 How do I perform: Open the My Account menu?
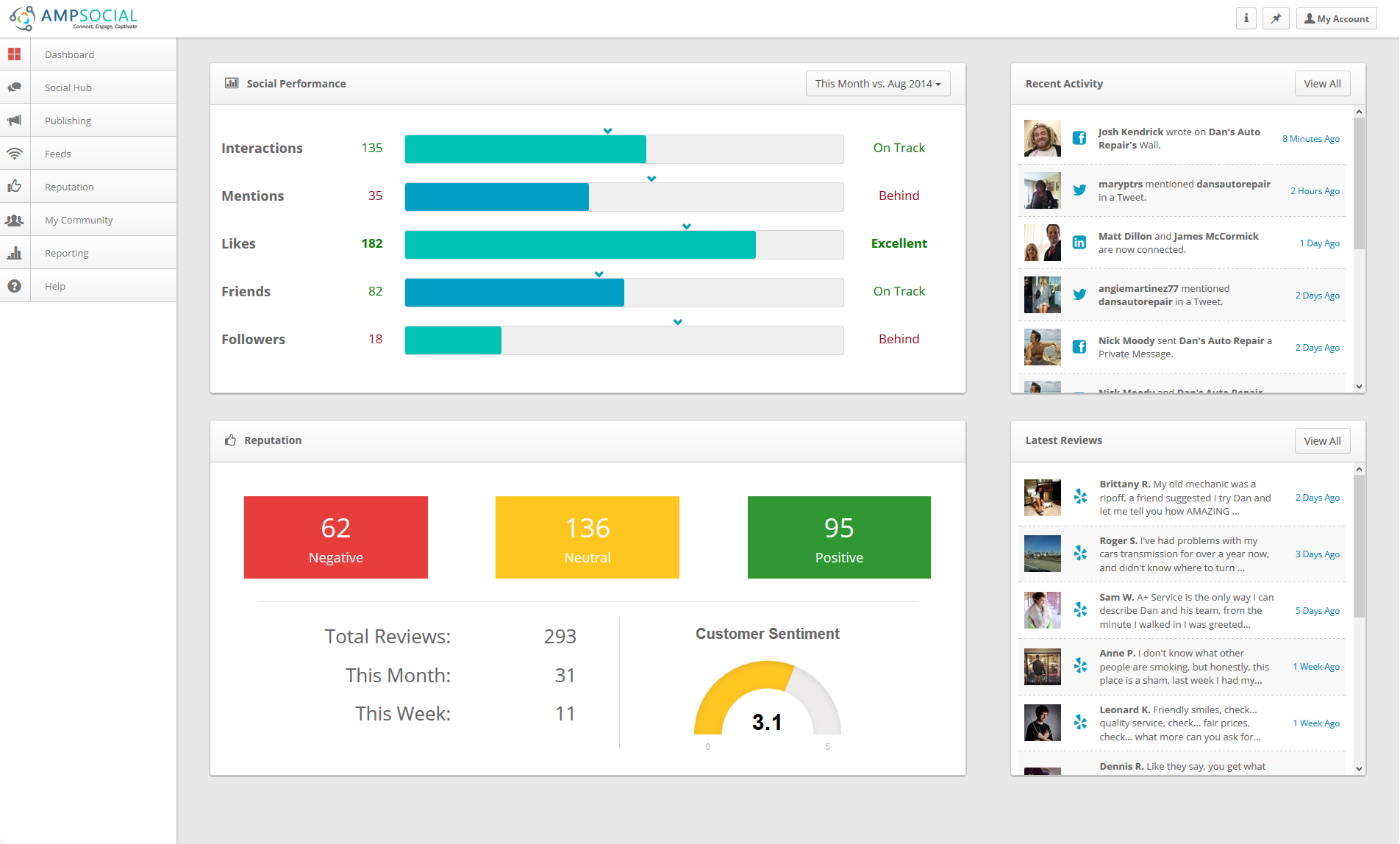[x=1337, y=18]
